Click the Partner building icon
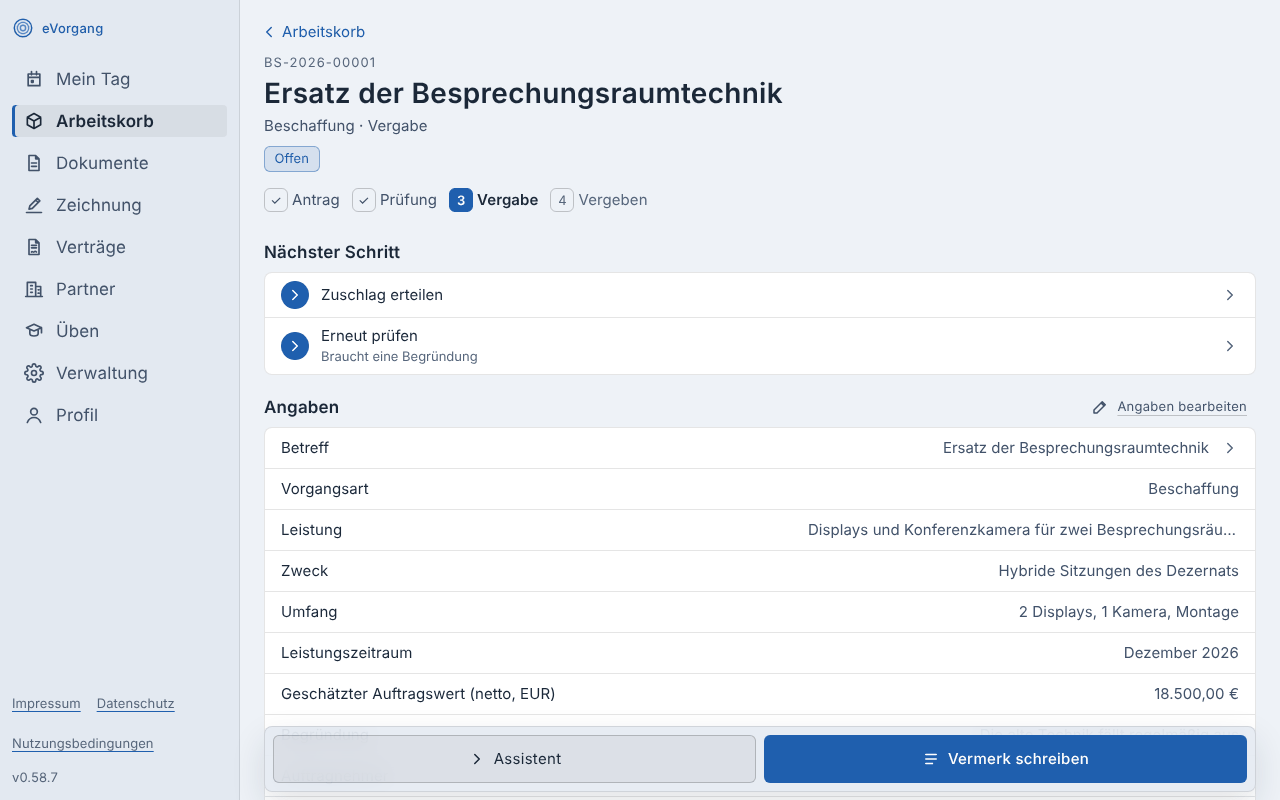The width and height of the screenshot is (1280, 800). [34, 289]
